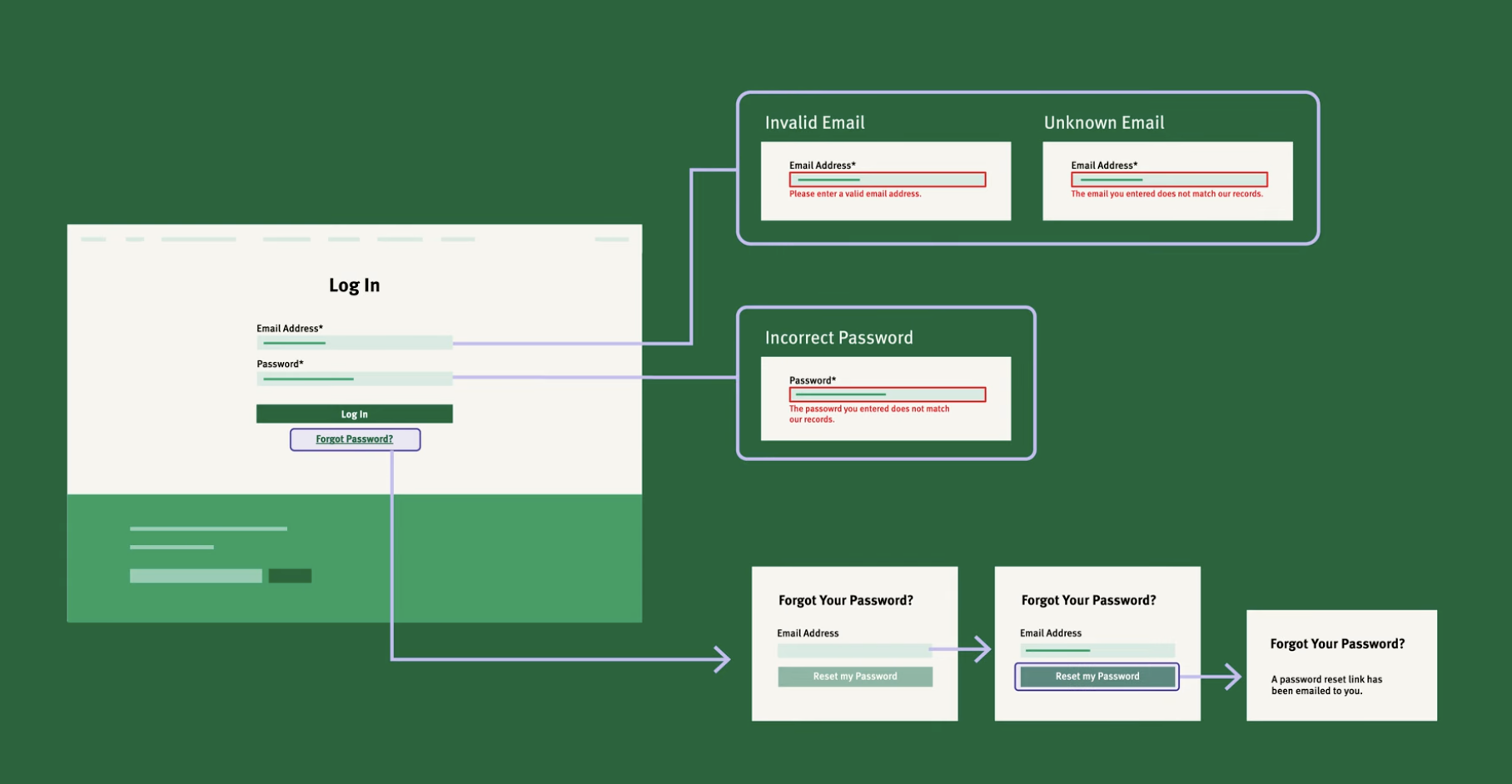The image size is (1512, 784).
Task: Select the rightmost placeholder in the login navigation bar
Action: click(x=611, y=240)
